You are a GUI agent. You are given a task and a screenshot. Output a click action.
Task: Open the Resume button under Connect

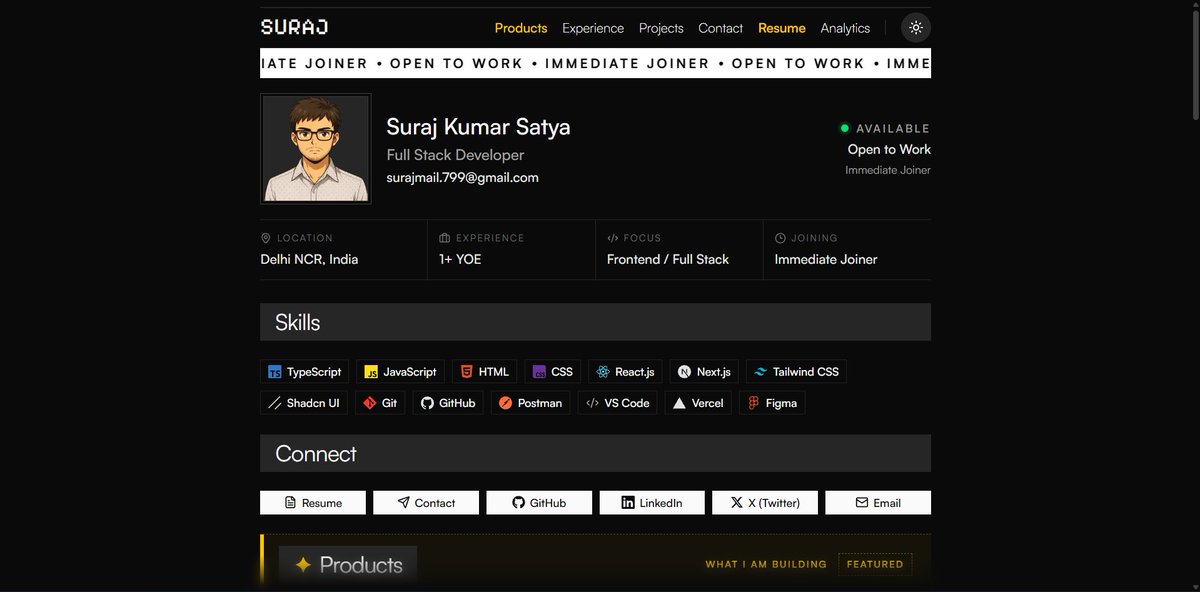pos(313,503)
